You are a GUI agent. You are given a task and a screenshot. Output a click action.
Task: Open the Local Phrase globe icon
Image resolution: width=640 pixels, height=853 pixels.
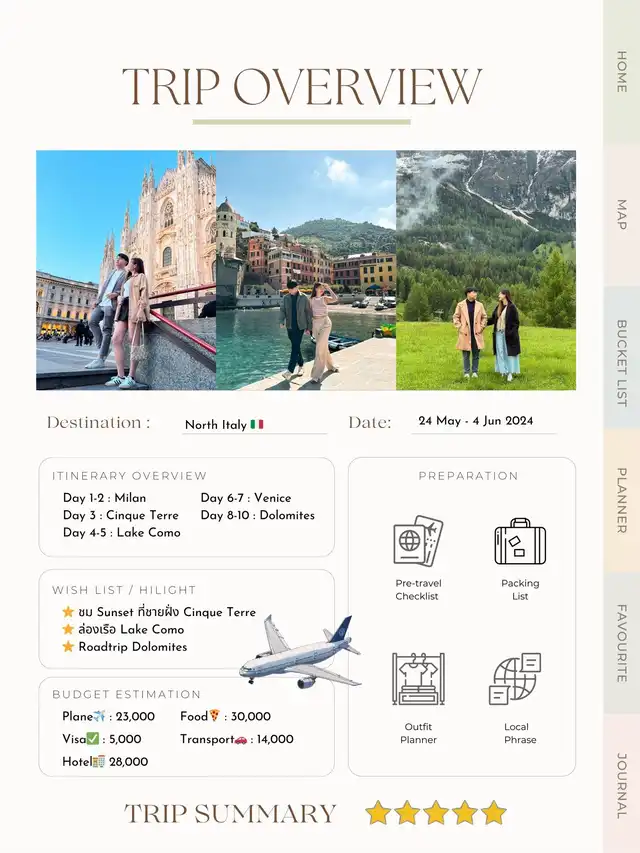tap(515, 679)
